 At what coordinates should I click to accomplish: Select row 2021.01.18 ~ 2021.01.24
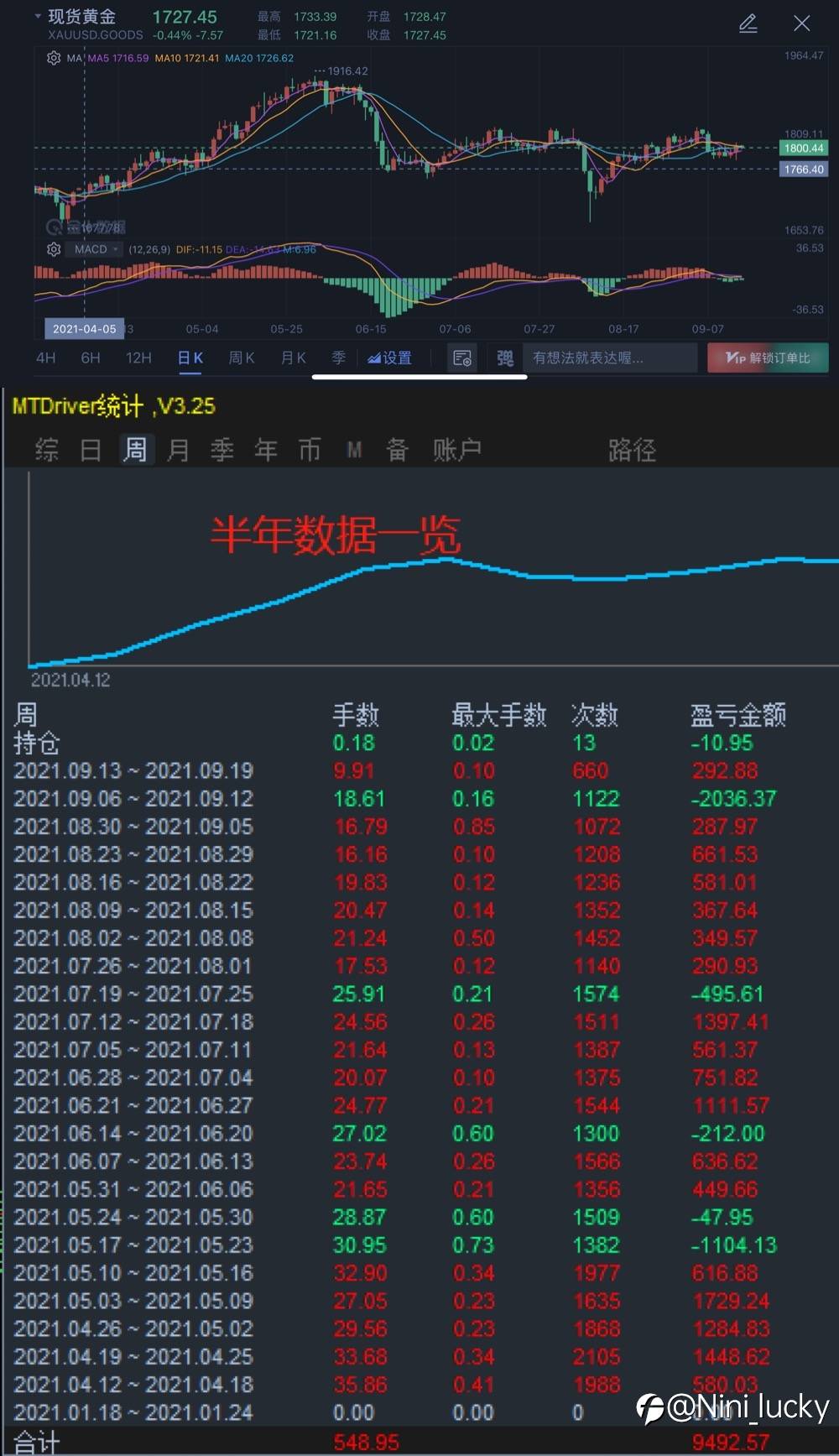(419, 1412)
